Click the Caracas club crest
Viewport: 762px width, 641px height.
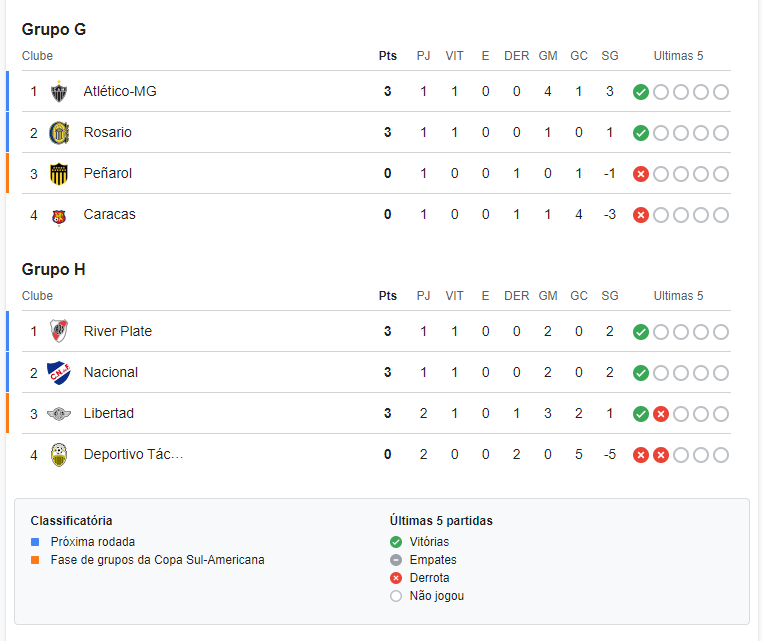(x=59, y=217)
